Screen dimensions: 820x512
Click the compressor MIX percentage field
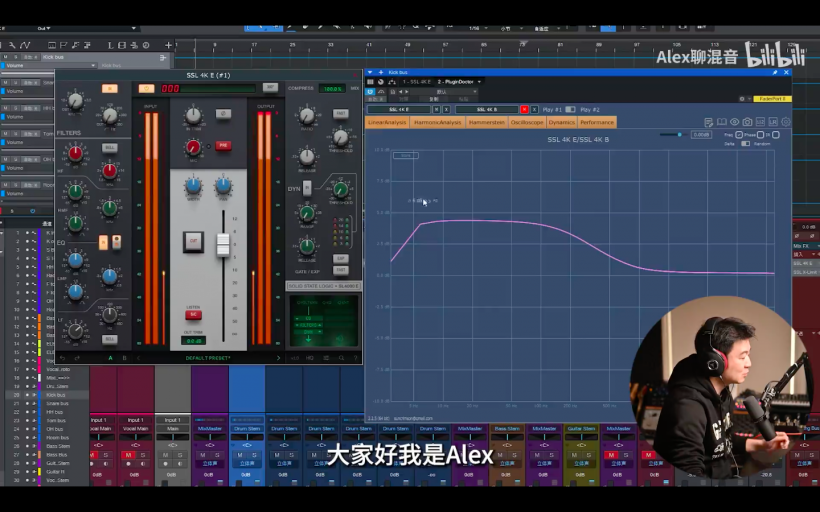332,88
